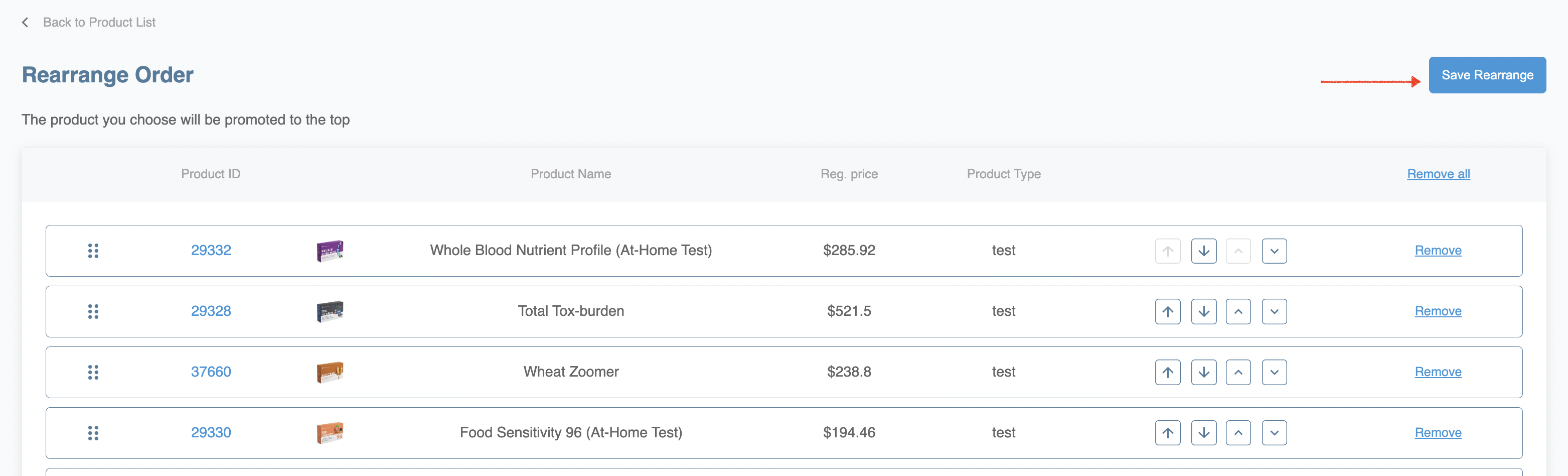Move Food Sensitivity 96 up with the arrow
This screenshot has width=1568, height=476.
(1168, 433)
